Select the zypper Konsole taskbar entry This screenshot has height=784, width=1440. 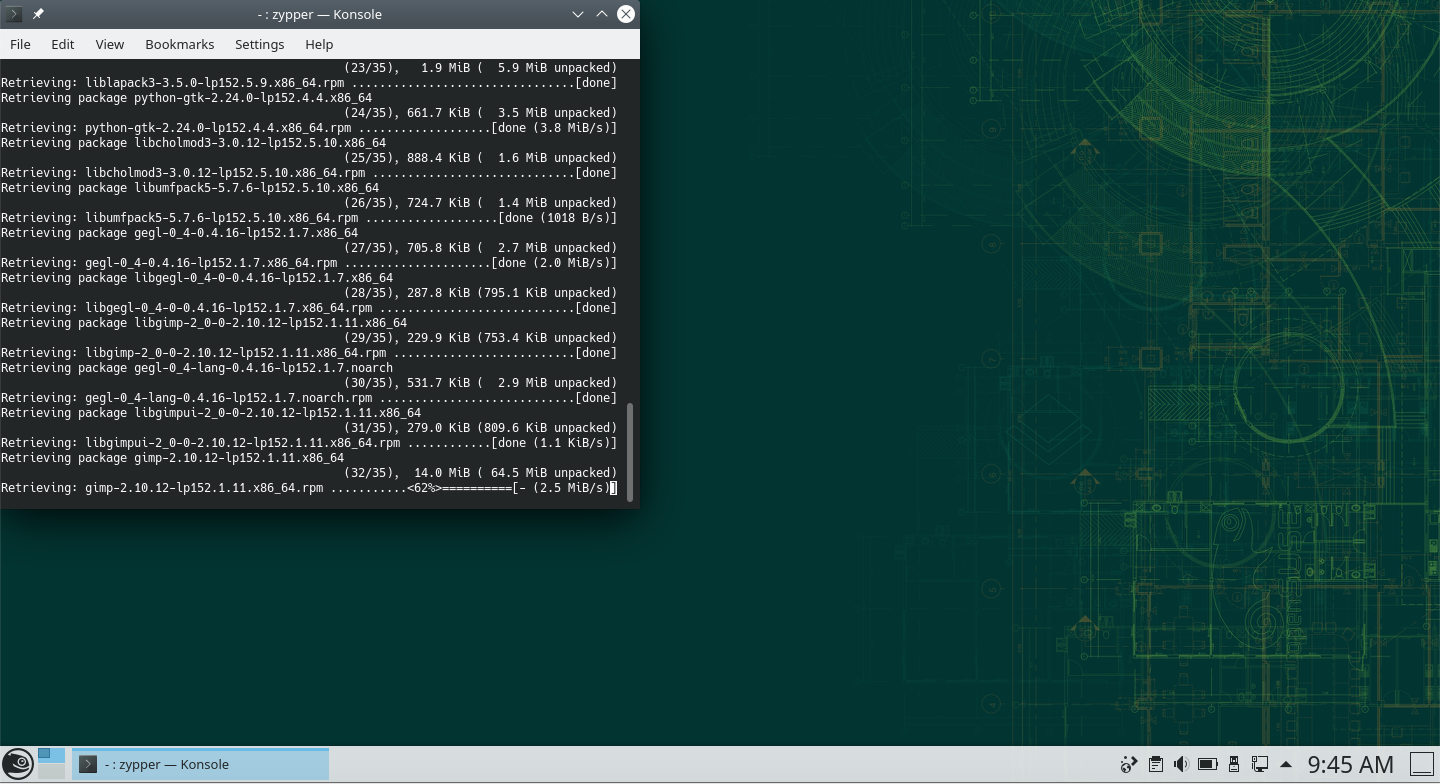200,765
